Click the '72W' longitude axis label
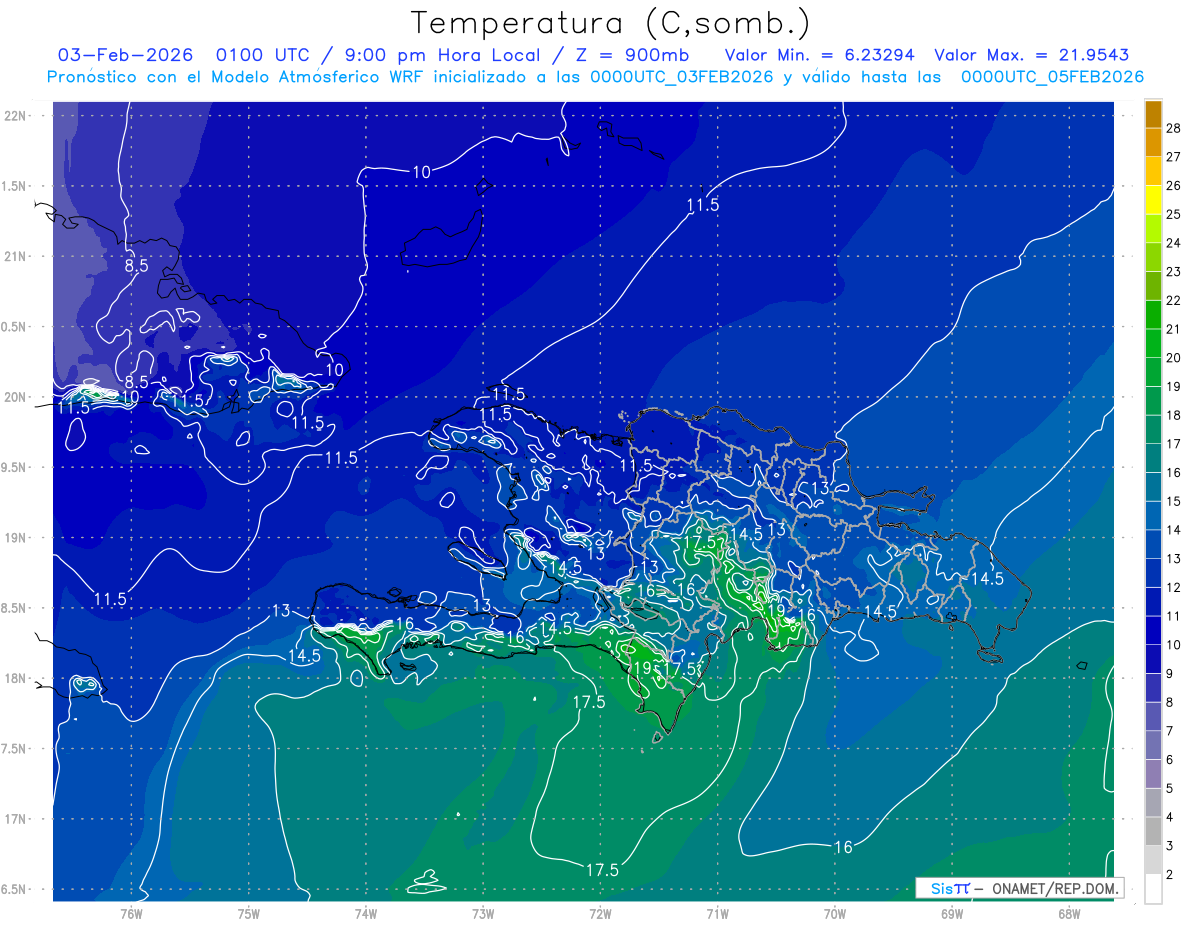1200x927 pixels. tap(600, 913)
